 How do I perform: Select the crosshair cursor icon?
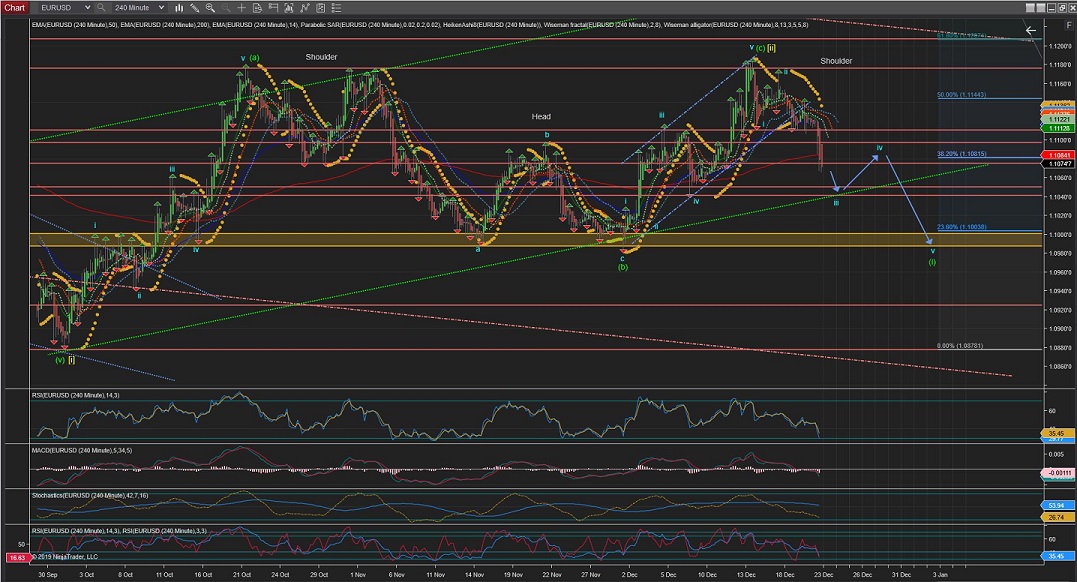(x=241, y=8)
